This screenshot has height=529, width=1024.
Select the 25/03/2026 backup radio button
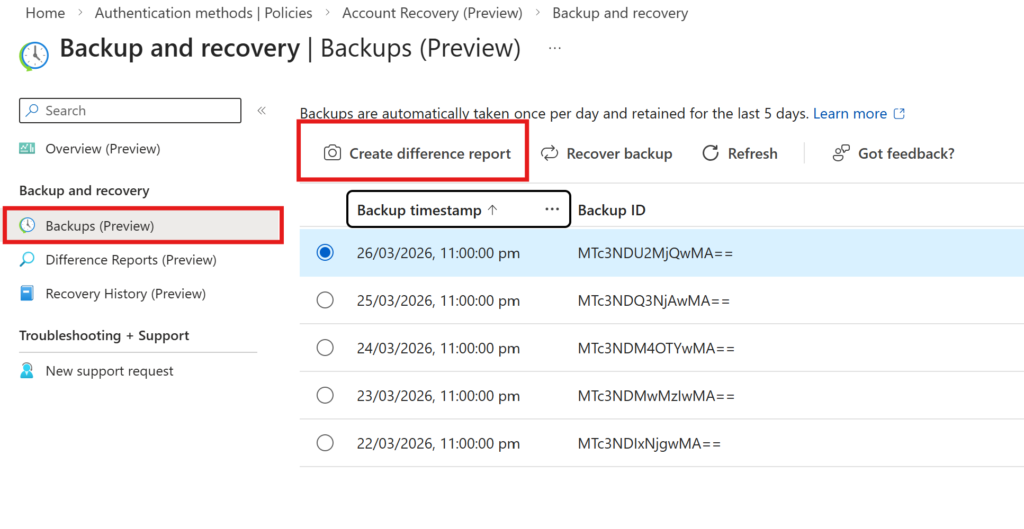[324, 301]
